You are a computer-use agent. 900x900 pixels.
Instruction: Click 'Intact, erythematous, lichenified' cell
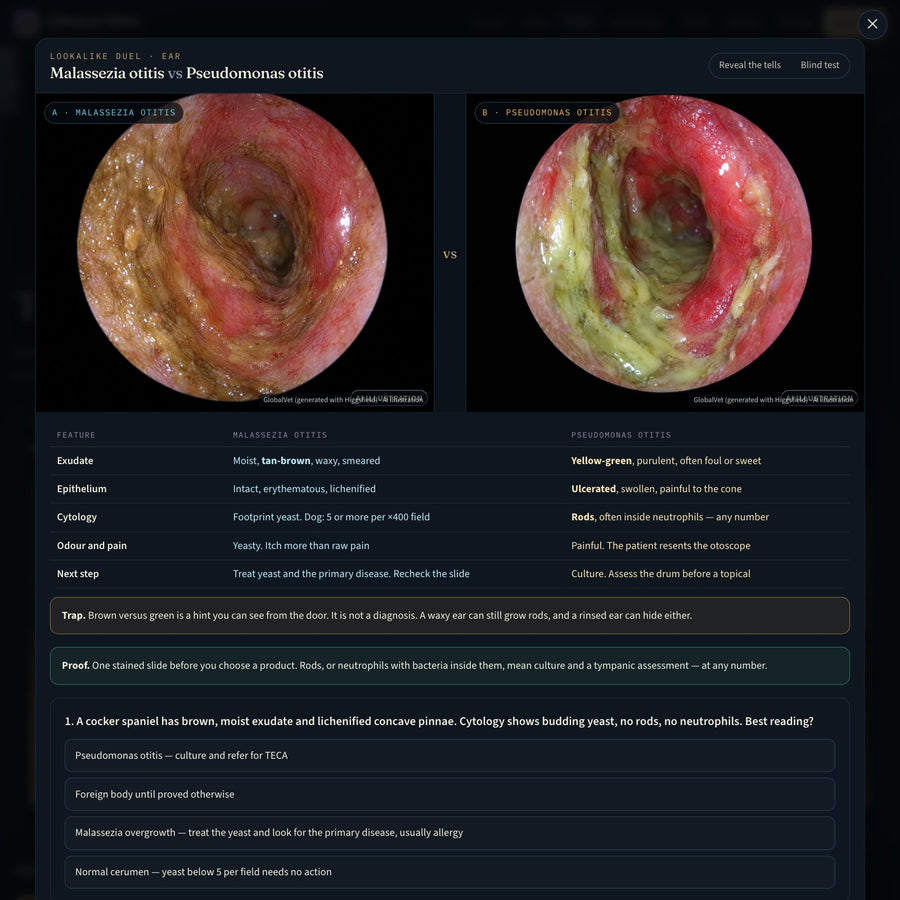[304, 489]
